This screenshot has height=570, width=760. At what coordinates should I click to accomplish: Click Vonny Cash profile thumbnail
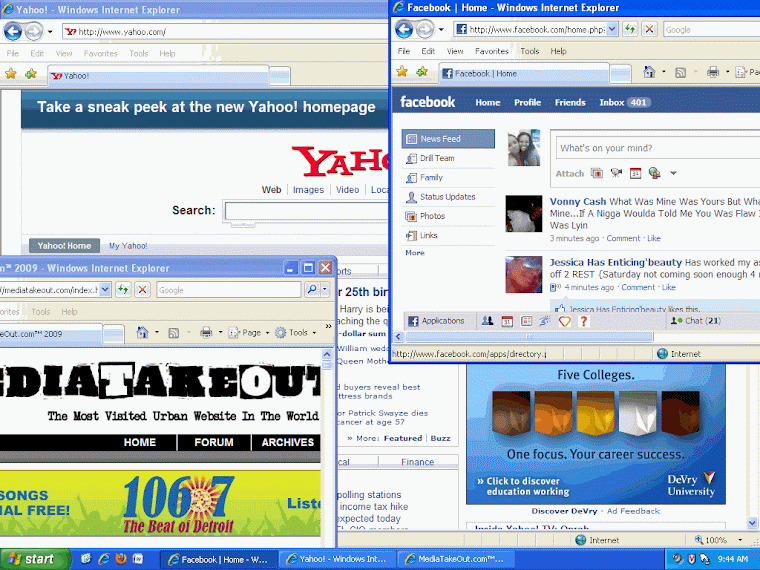(x=523, y=214)
